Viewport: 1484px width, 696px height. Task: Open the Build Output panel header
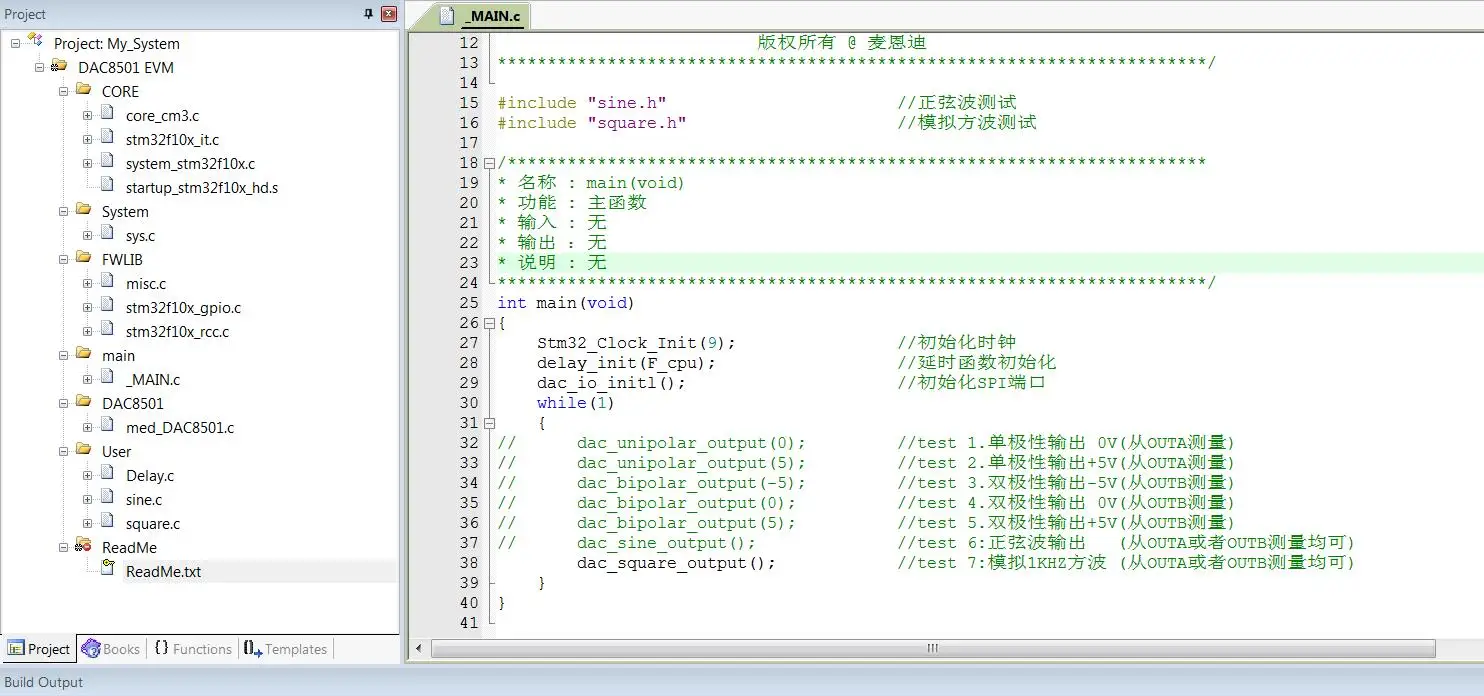click(x=44, y=682)
